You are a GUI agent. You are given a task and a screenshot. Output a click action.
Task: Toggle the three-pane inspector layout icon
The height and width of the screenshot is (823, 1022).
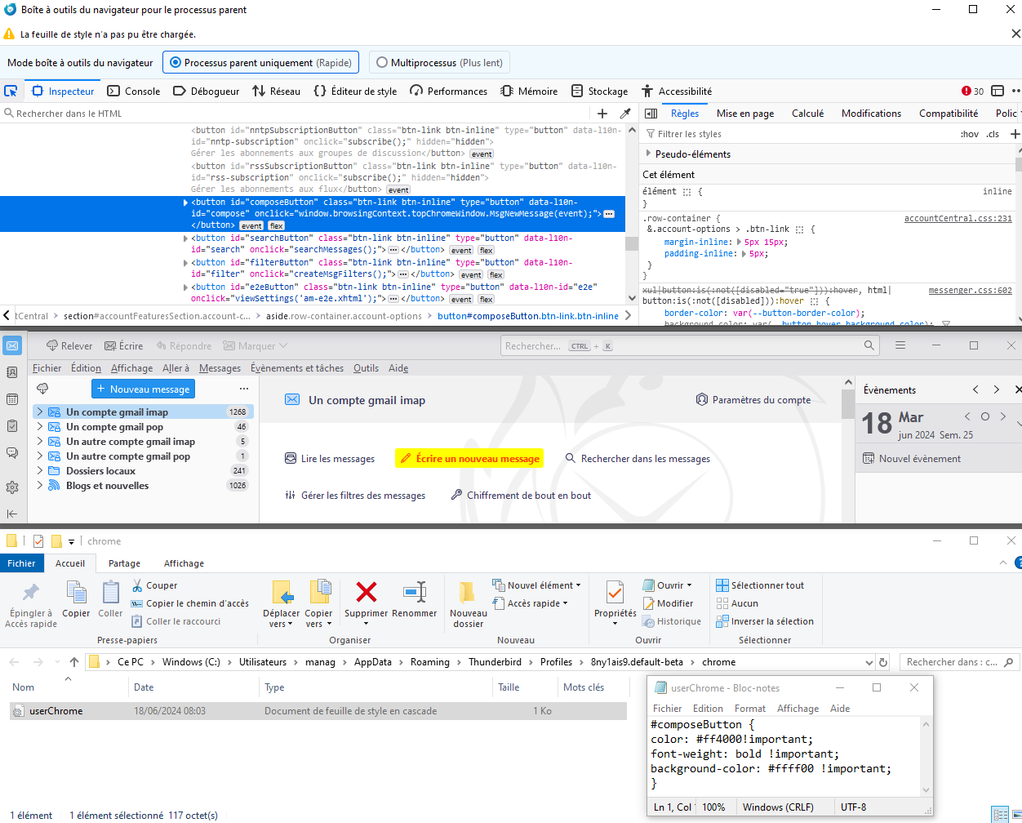(x=650, y=113)
